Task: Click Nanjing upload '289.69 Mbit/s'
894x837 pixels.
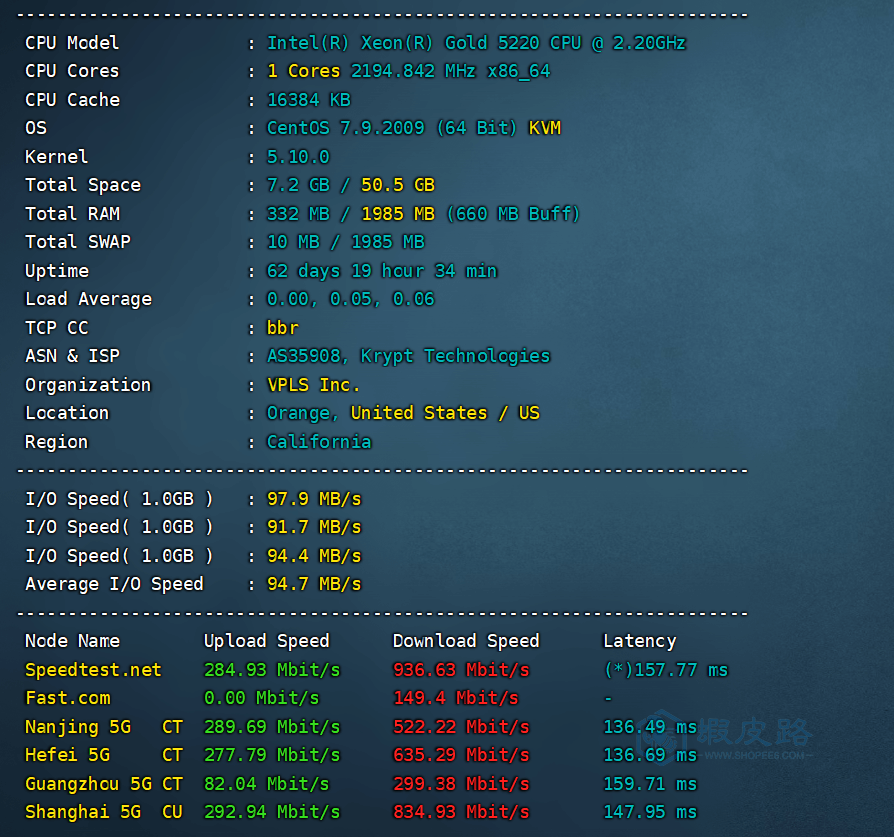Action: point(272,727)
